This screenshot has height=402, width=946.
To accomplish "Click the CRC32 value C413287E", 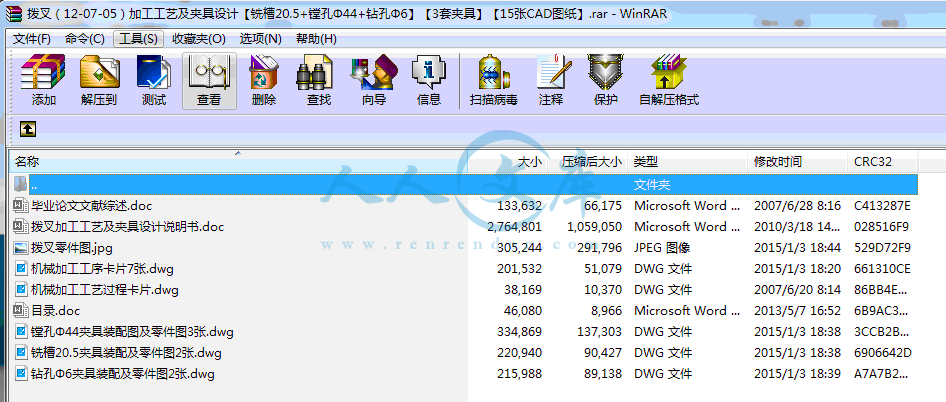I will pyautogui.click(x=883, y=206).
